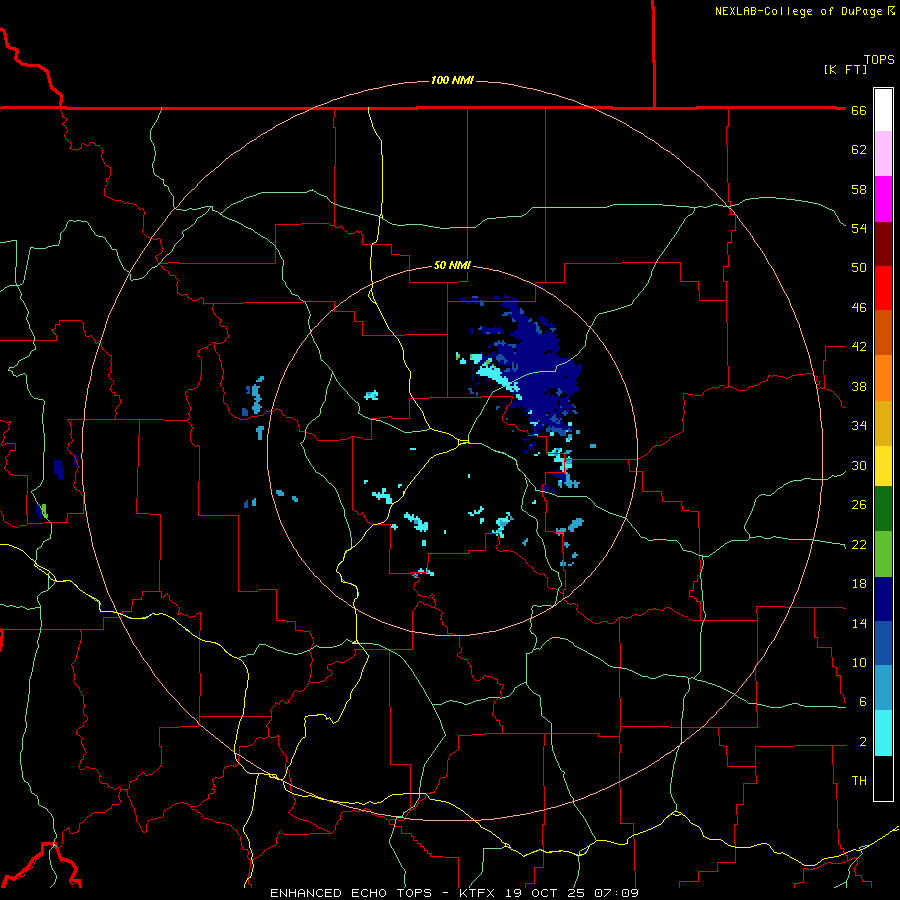
Task: Click the light blue swatch between 10 and 6
Action: point(883,688)
